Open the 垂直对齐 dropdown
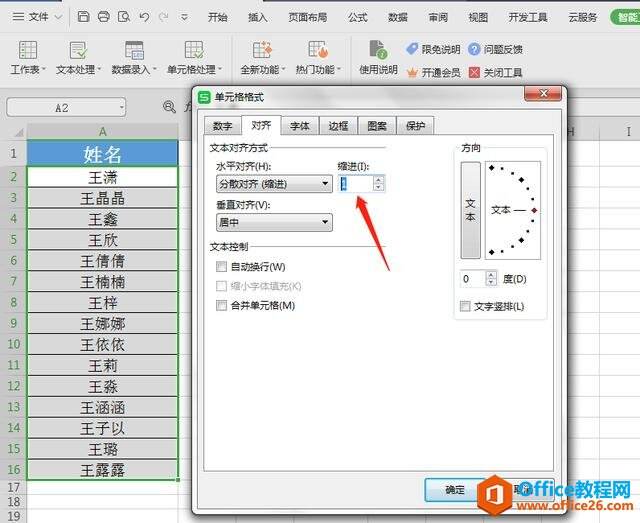 click(x=274, y=223)
